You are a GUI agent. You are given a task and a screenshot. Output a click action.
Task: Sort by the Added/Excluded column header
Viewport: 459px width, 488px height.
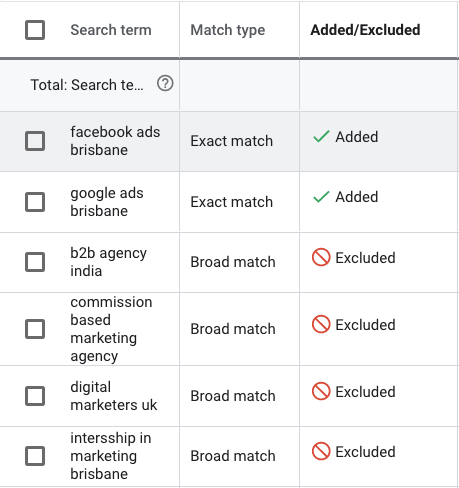tap(365, 30)
